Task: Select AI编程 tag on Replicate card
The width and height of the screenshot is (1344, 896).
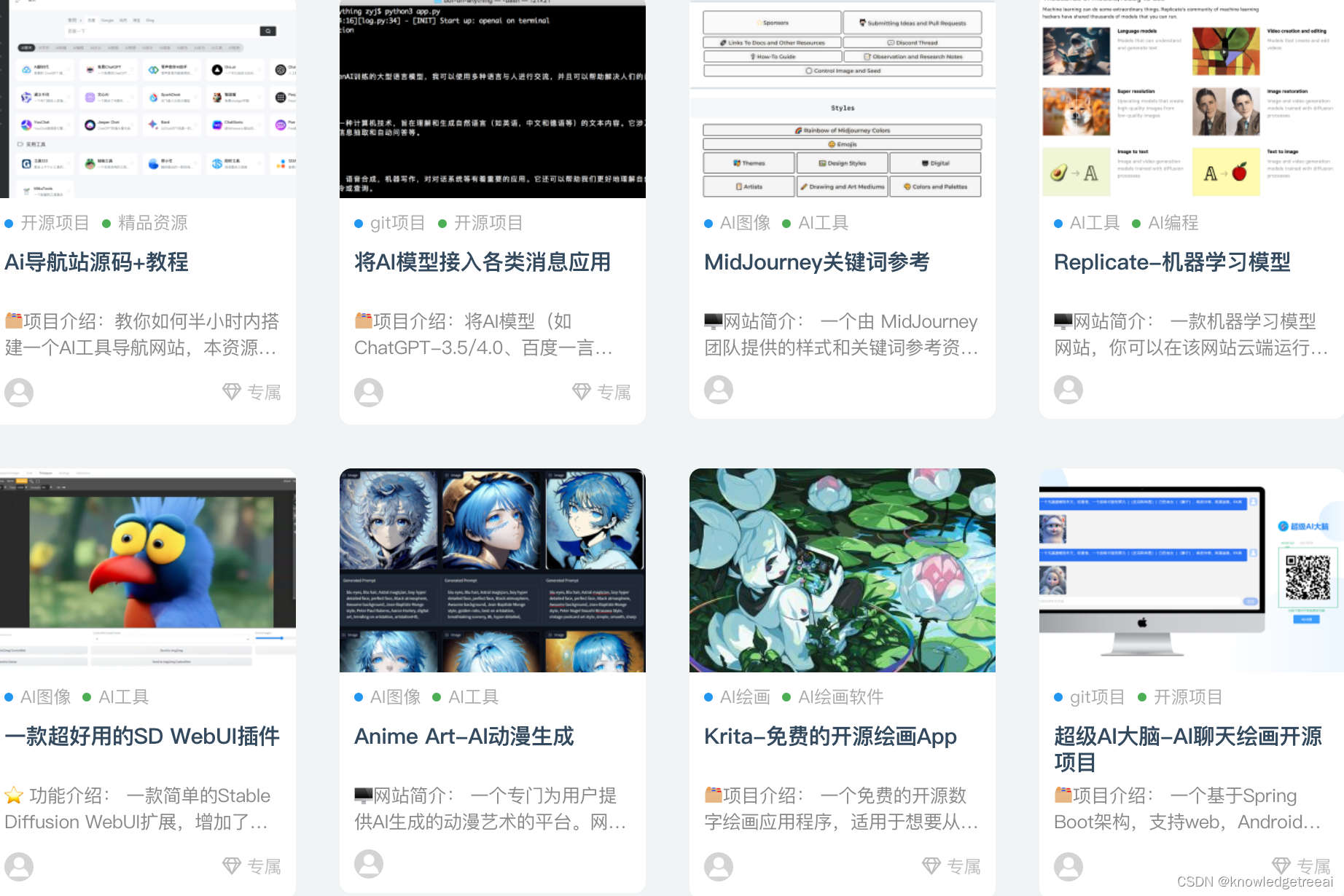Action: (x=1165, y=223)
